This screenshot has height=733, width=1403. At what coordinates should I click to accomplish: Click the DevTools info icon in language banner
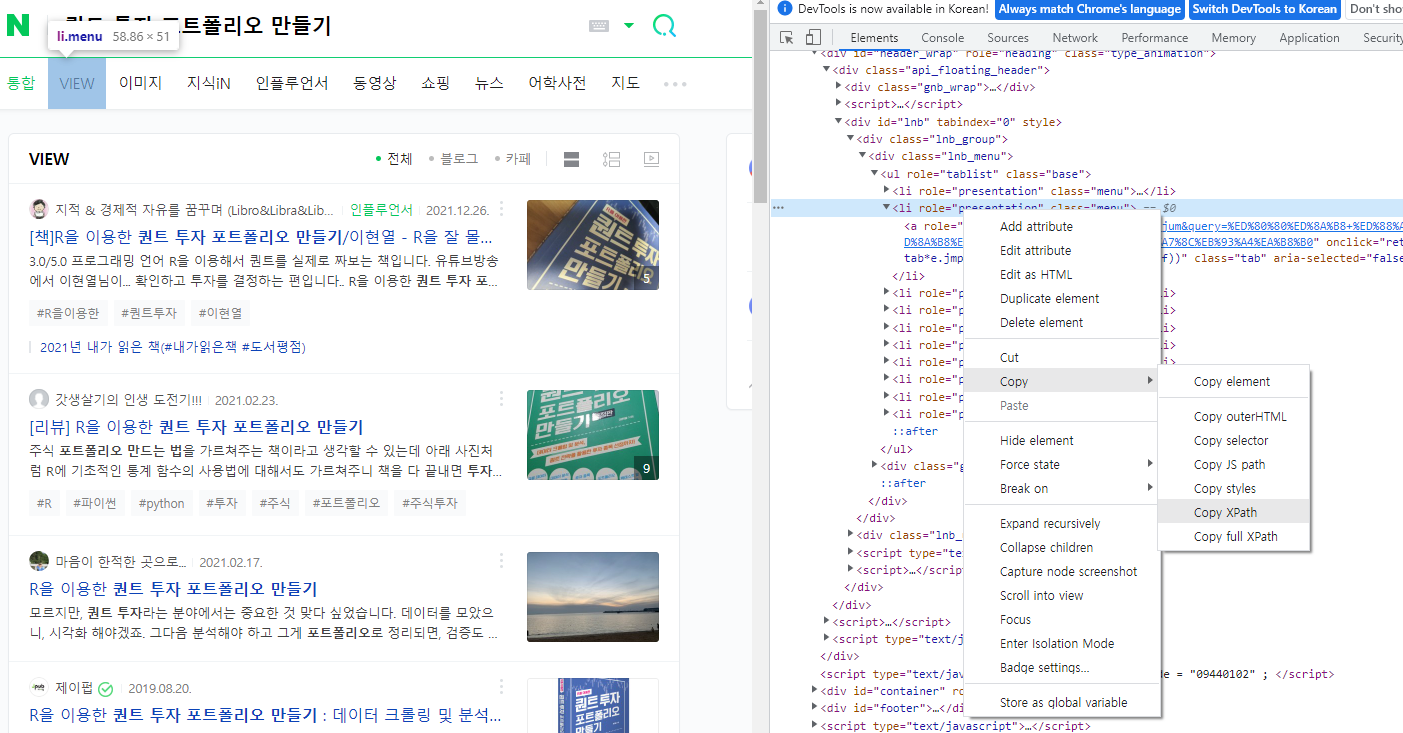point(785,9)
